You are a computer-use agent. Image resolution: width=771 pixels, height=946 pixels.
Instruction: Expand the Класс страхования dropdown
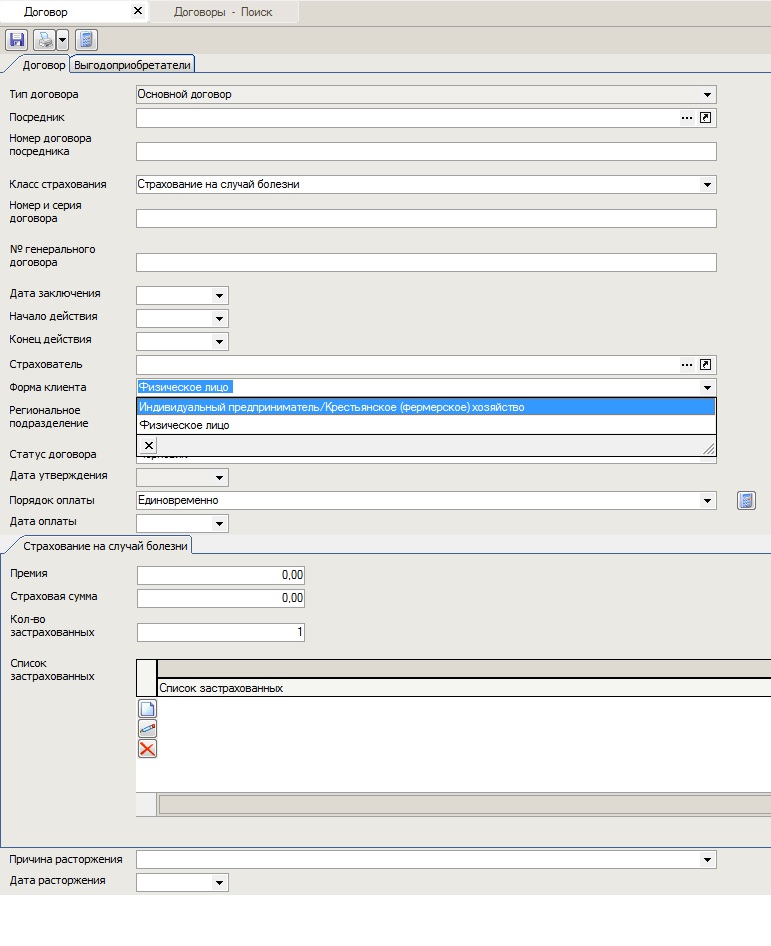click(708, 185)
